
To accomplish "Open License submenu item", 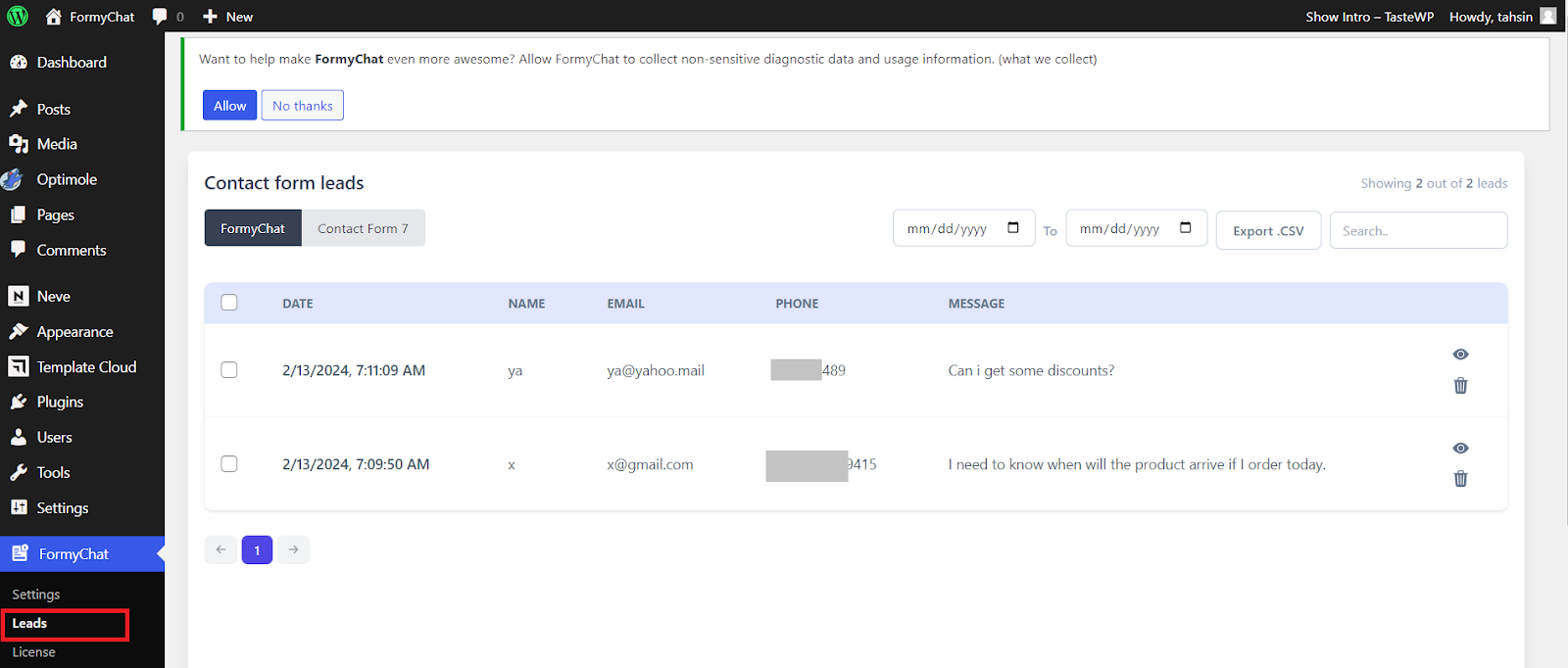I will (33, 652).
